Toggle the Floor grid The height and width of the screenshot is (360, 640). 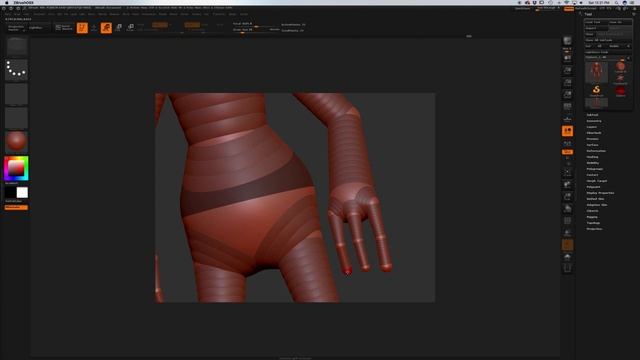567,119
